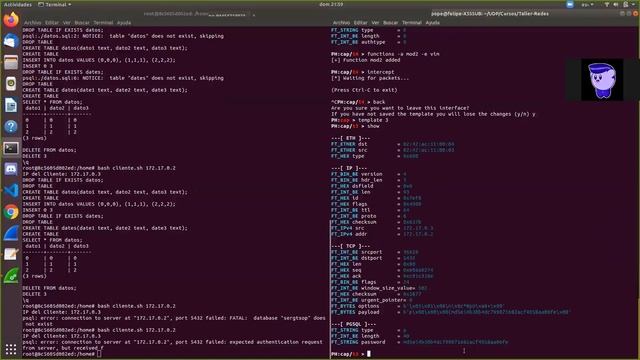Click the 'FT_BYTES options' line
Image resolution: width=640 pixels, height=360 pixels.
coord(418,306)
